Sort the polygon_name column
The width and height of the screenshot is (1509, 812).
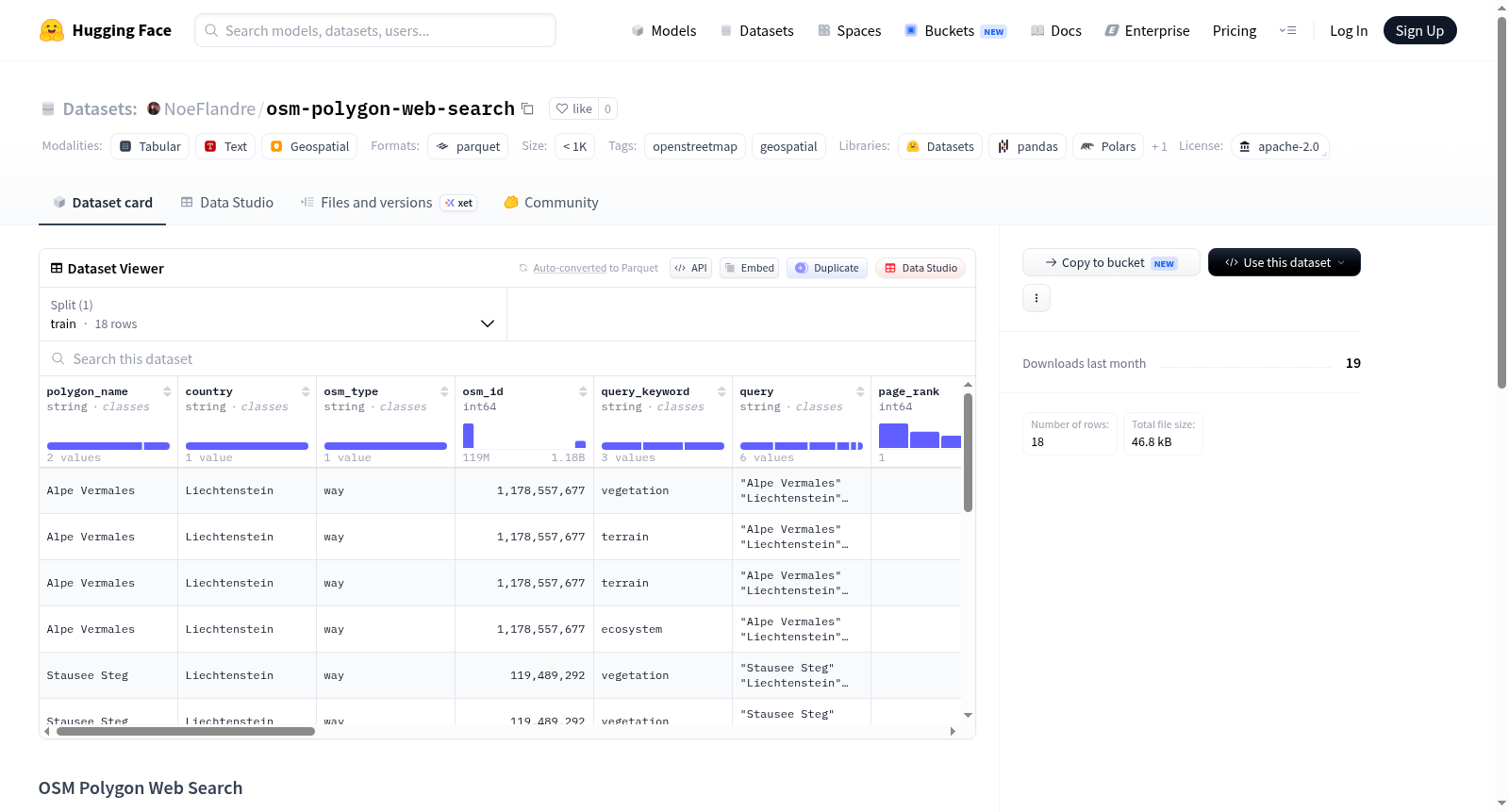[x=167, y=391]
